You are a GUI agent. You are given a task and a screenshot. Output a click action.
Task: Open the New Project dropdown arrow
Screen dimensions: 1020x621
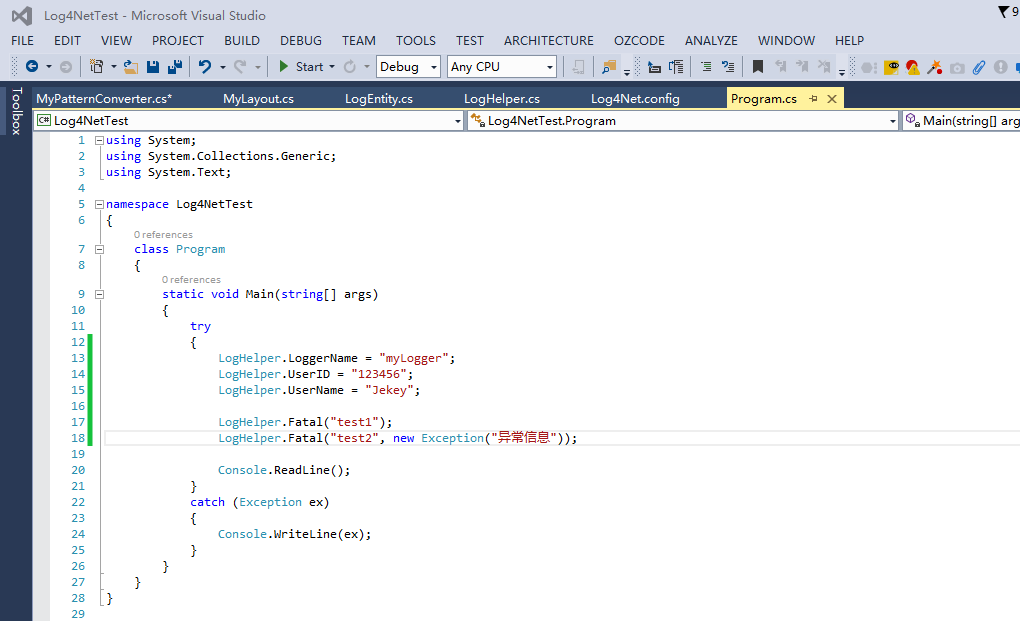pyautogui.click(x=114, y=66)
